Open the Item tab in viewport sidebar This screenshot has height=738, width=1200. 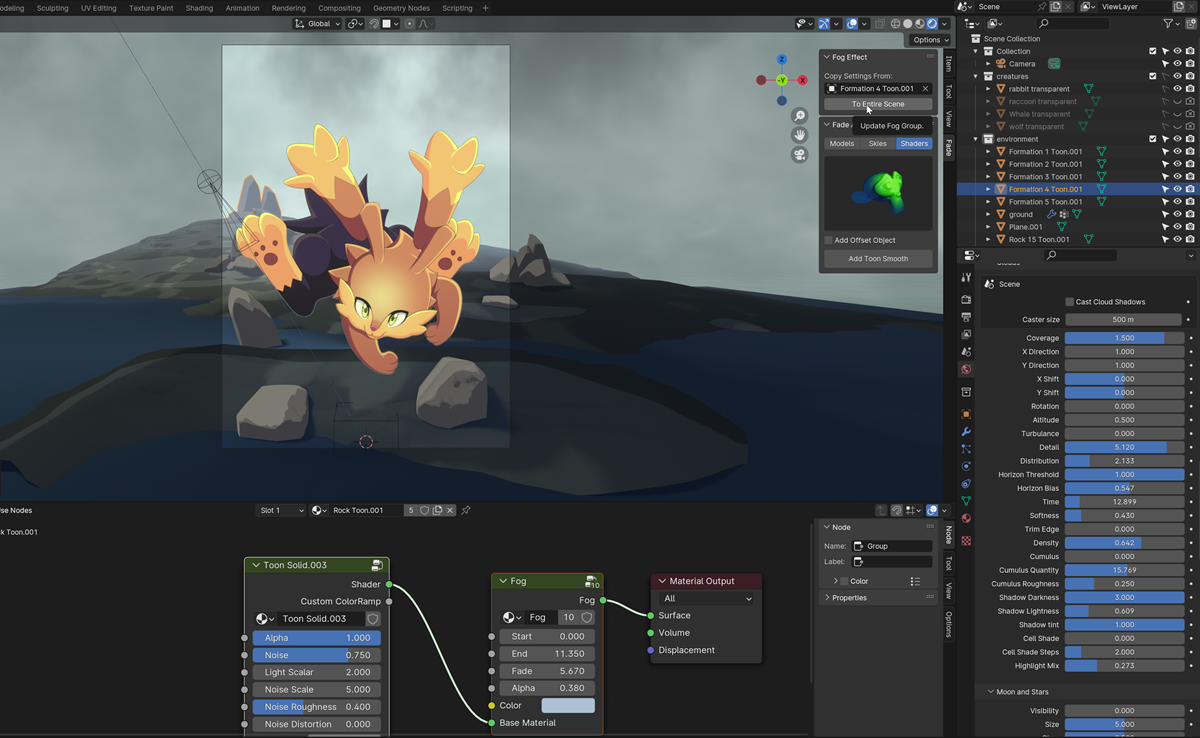[948, 63]
